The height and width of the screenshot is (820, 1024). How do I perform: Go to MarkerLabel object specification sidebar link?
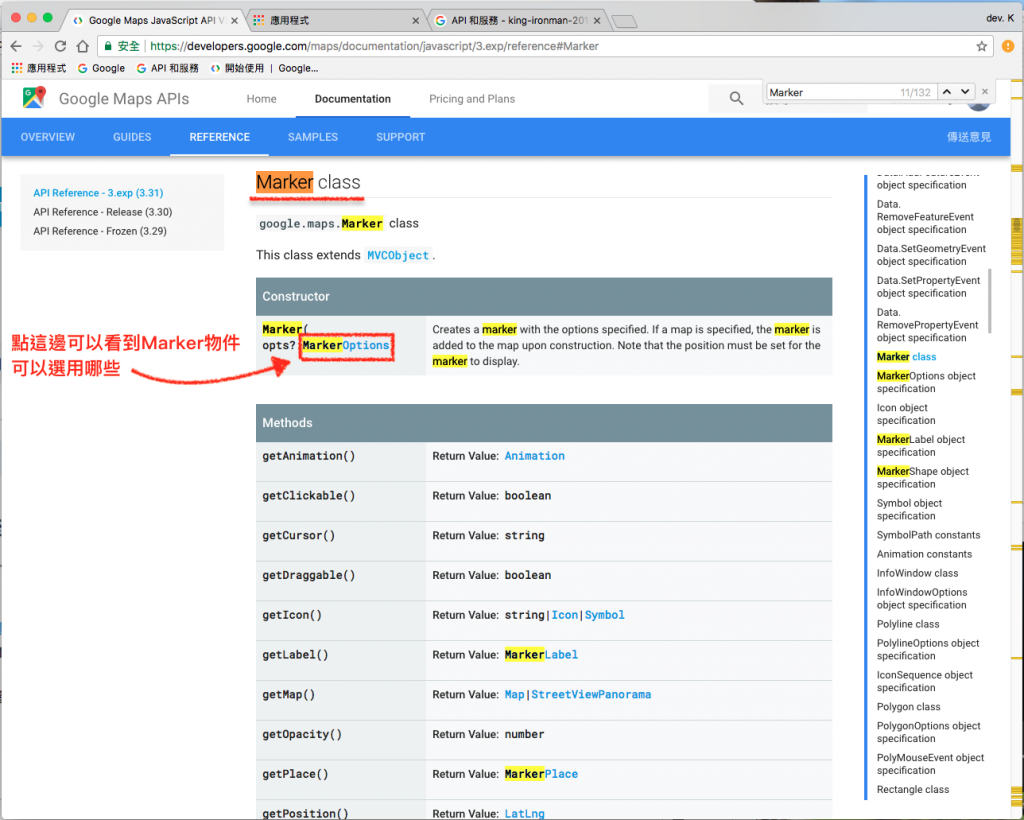pos(921,446)
